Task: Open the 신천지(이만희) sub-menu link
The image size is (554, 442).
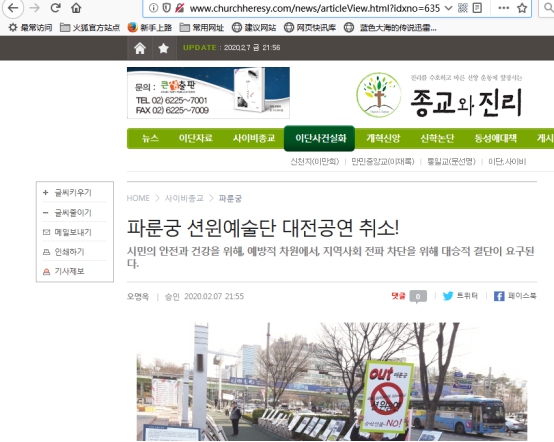Action: pyautogui.click(x=314, y=161)
